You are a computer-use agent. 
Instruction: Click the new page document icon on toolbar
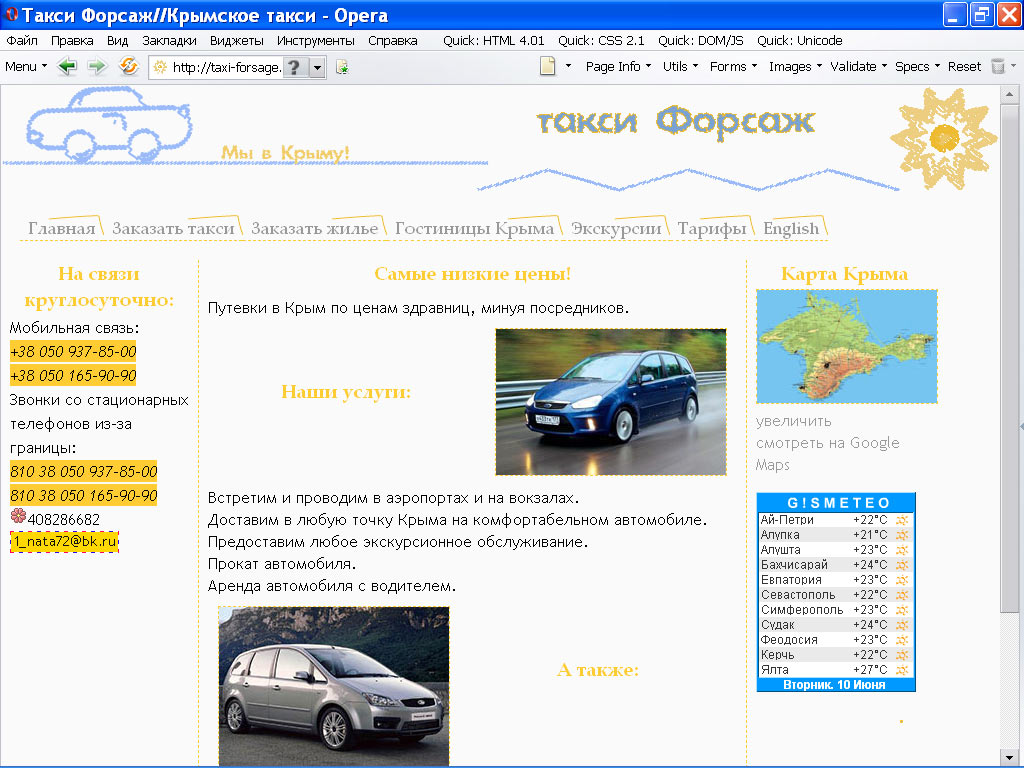550,65
